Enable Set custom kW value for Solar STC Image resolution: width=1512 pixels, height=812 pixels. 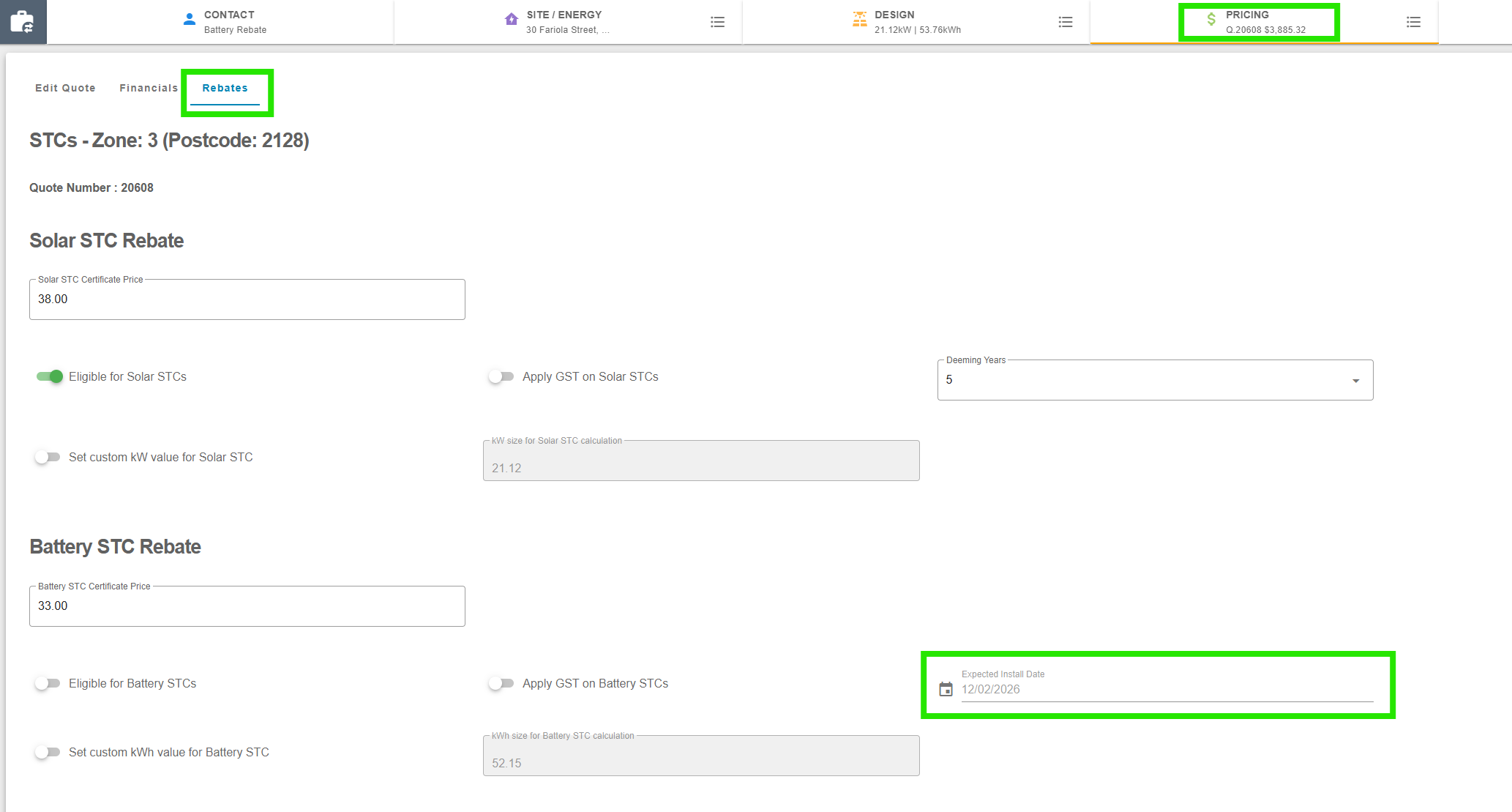click(x=48, y=457)
